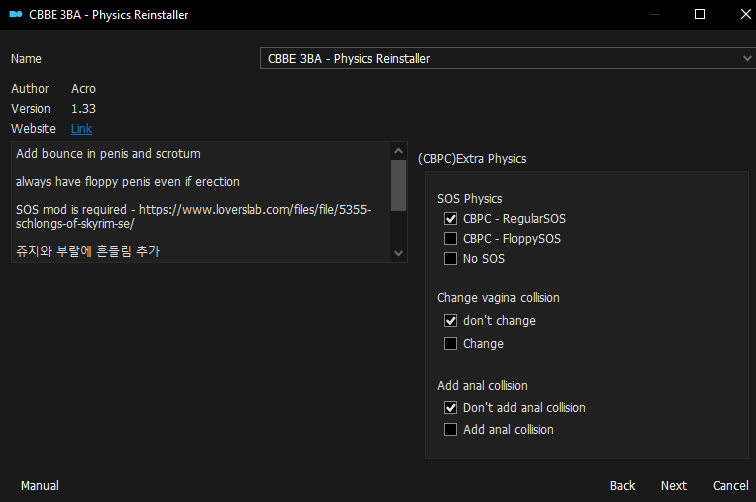Click the 'Change vagina collision' group label

[x=498, y=298]
